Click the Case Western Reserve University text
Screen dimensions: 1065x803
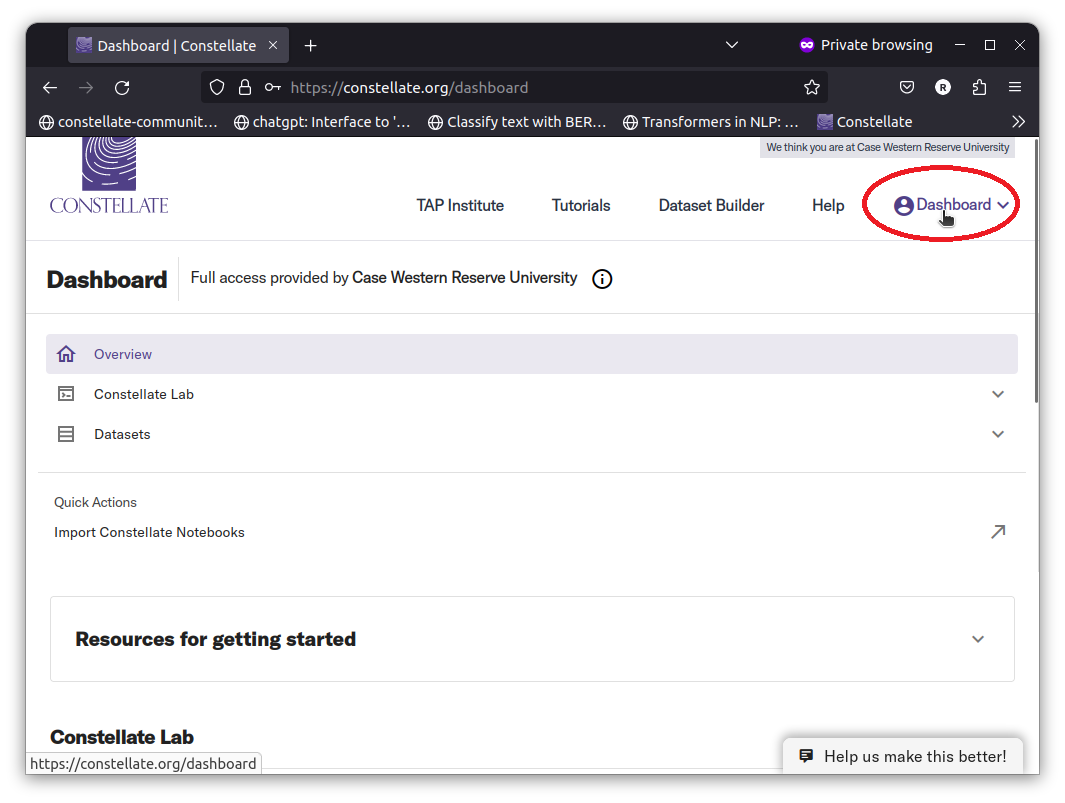pyautogui.click(x=465, y=278)
